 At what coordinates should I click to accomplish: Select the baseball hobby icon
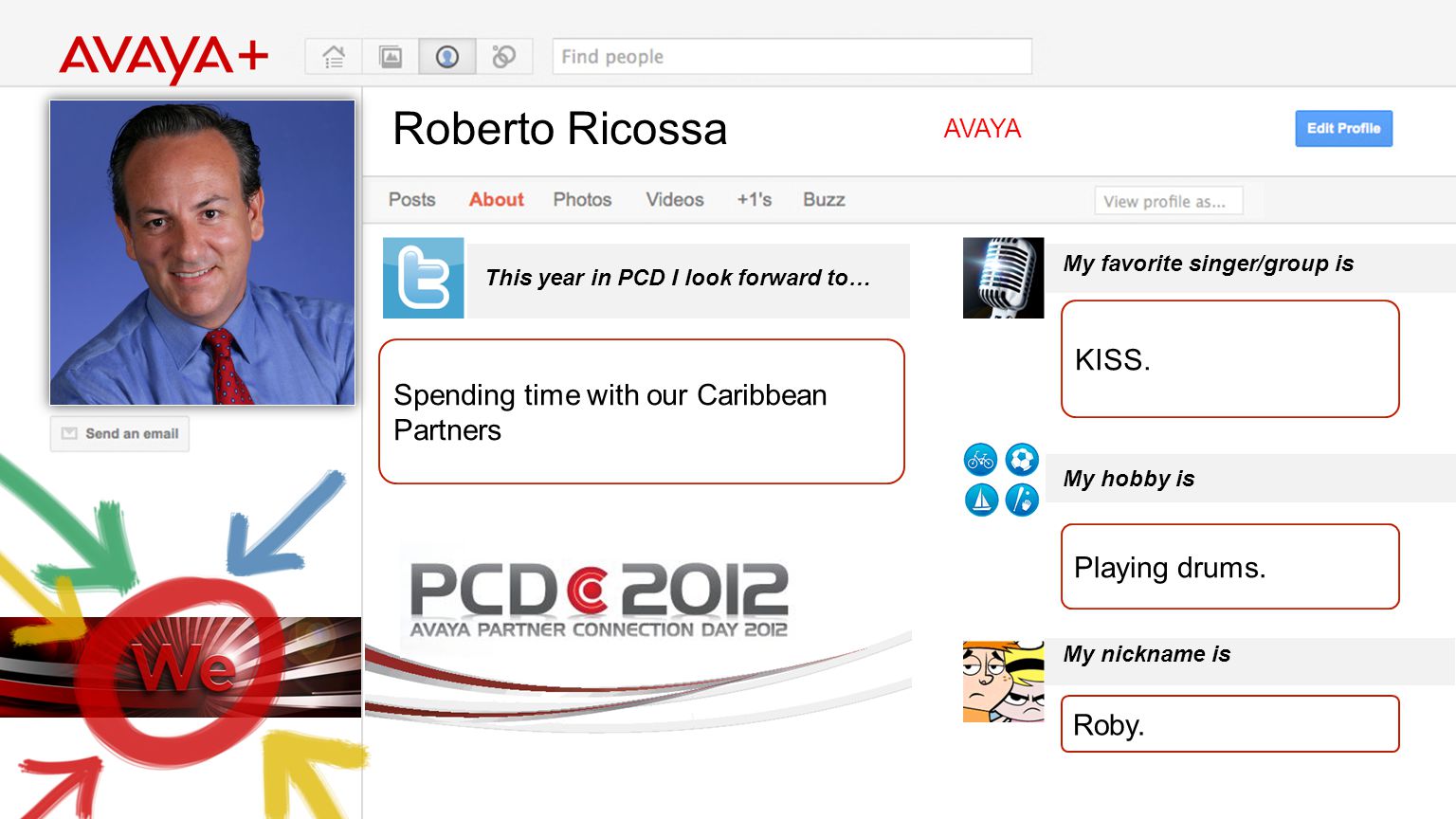tap(1022, 500)
